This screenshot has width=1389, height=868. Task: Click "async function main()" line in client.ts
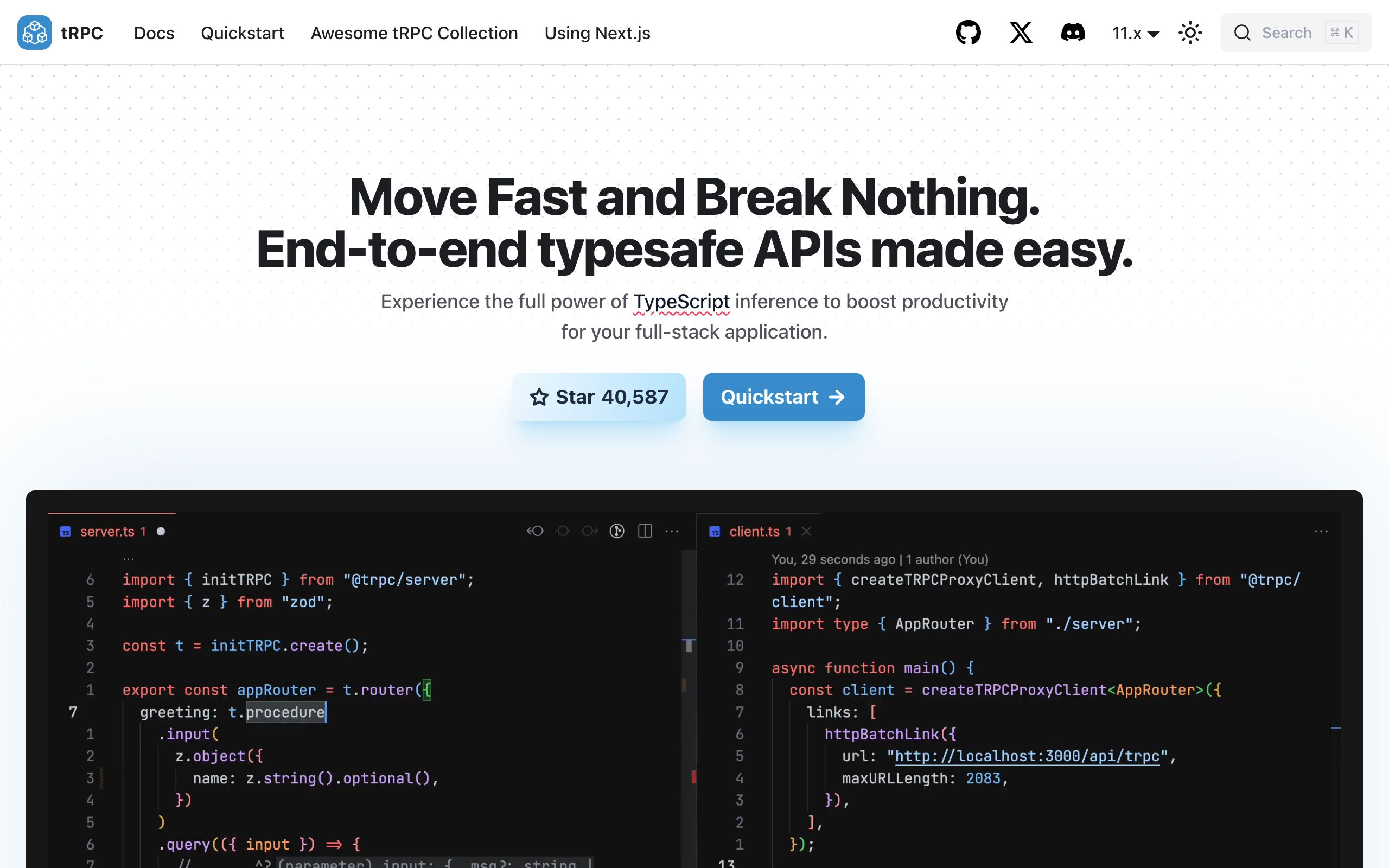coord(873,668)
